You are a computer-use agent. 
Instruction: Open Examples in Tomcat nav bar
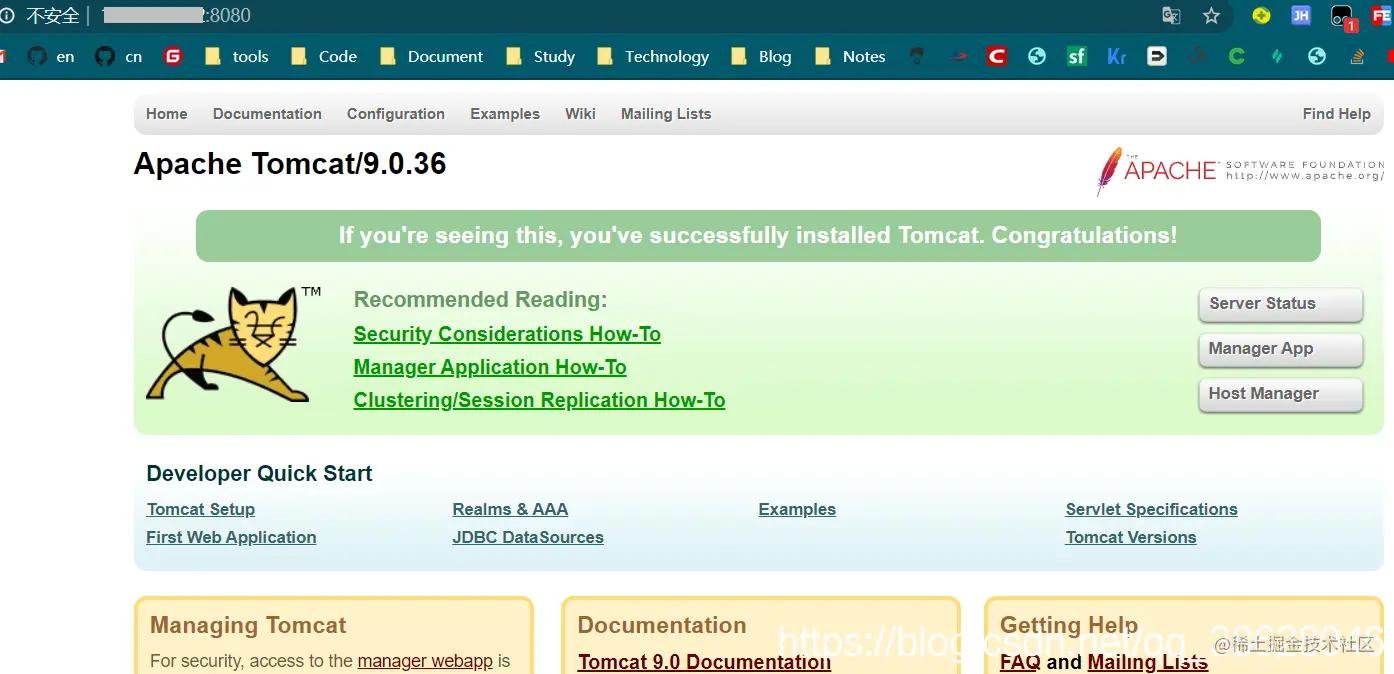[x=505, y=114]
